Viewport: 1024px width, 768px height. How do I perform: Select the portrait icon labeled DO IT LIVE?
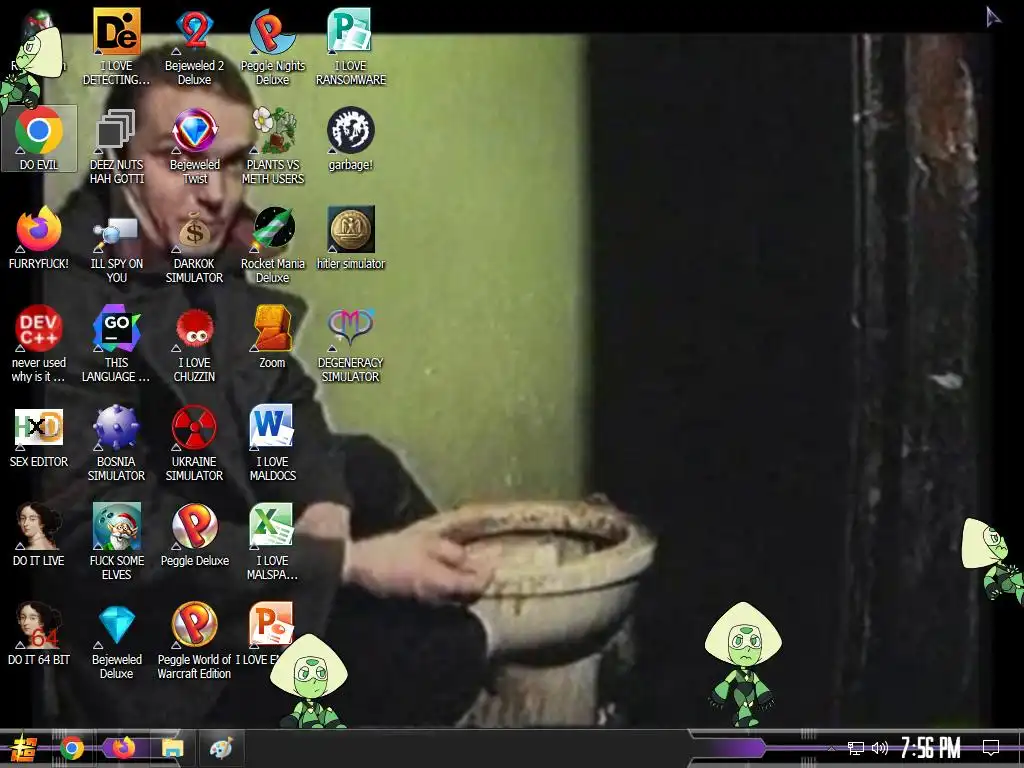[39, 526]
